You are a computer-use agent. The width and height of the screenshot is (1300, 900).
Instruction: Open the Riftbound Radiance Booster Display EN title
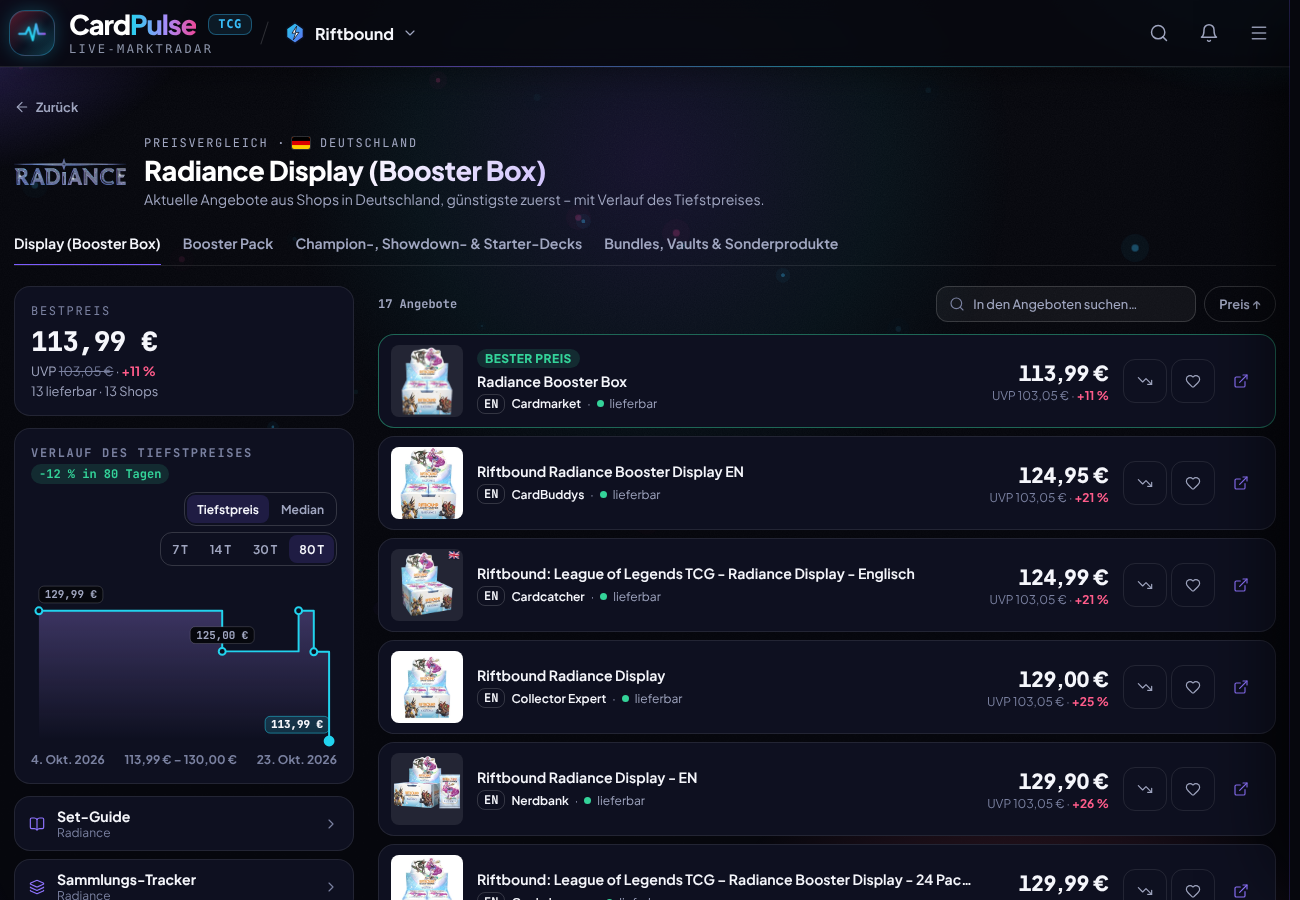click(610, 472)
